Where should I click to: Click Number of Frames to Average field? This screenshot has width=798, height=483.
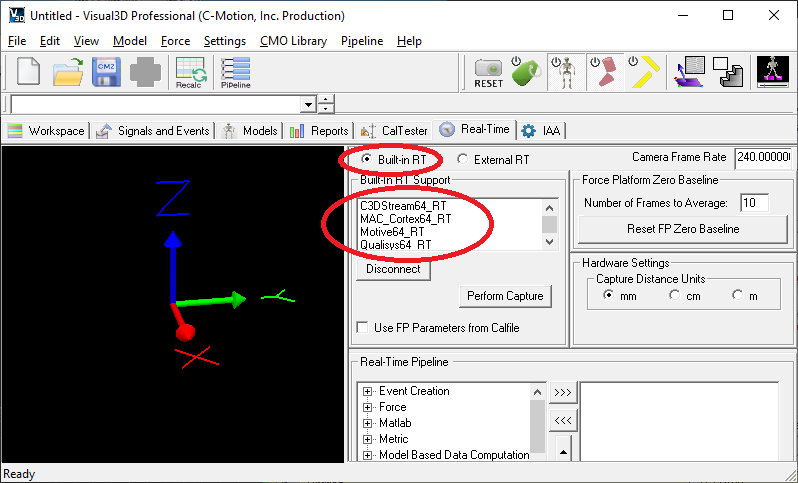pyautogui.click(x=754, y=203)
